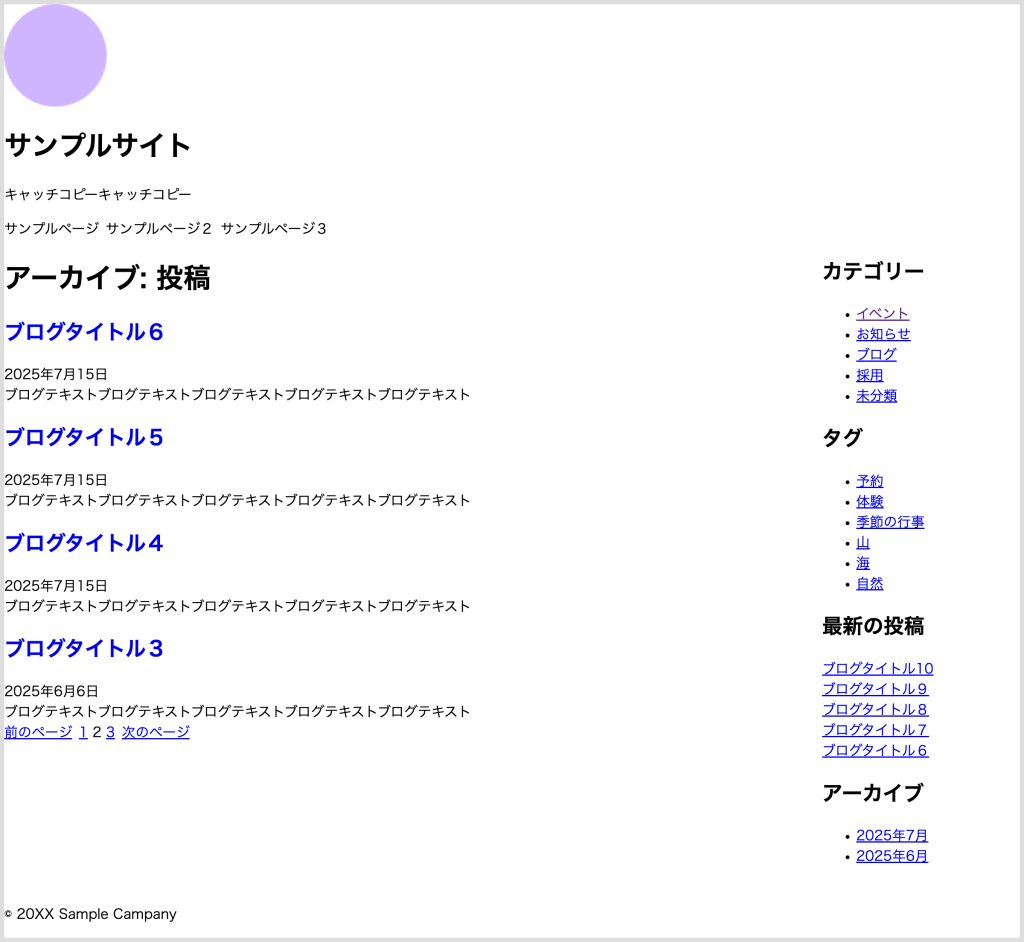Click the 最新の投稿 sidebar heading
Screen dimensions: 1024x942
(x=873, y=626)
